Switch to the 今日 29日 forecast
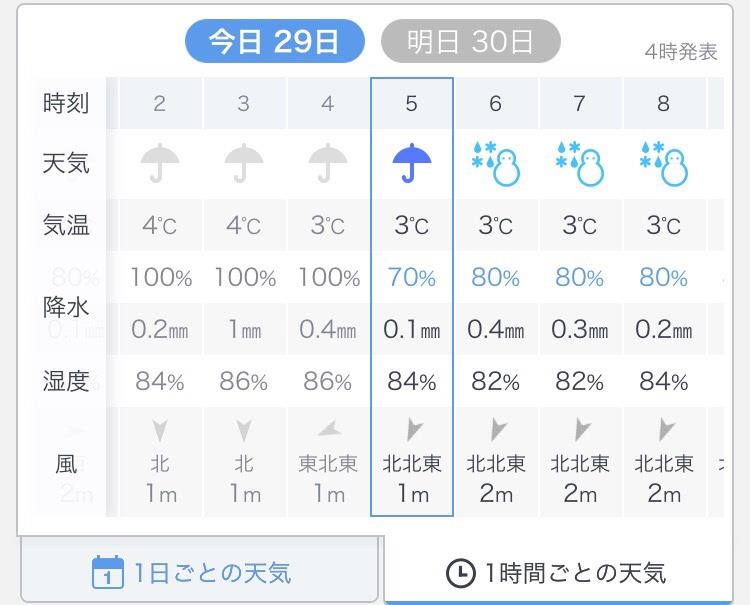 click(275, 41)
